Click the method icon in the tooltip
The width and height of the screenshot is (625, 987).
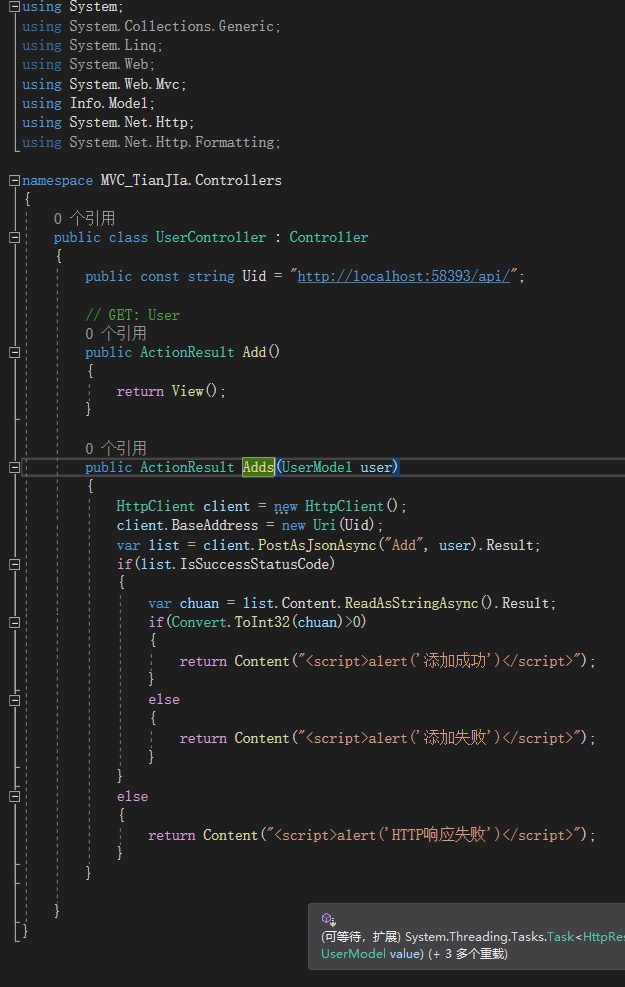click(x=328, y=919)
